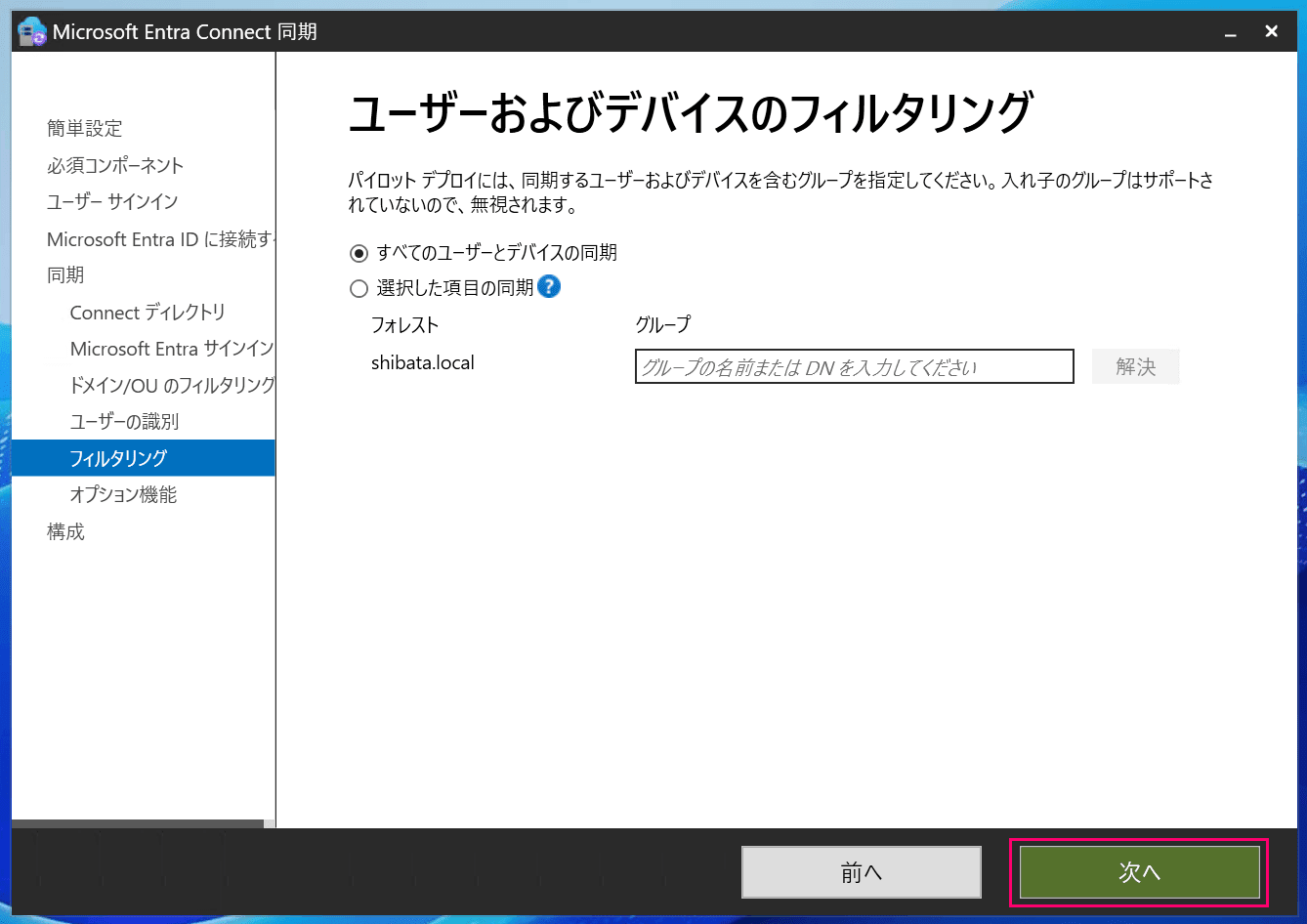Open 構成 step in the sidebar
1307x924 pixels.
coord(65,532)
